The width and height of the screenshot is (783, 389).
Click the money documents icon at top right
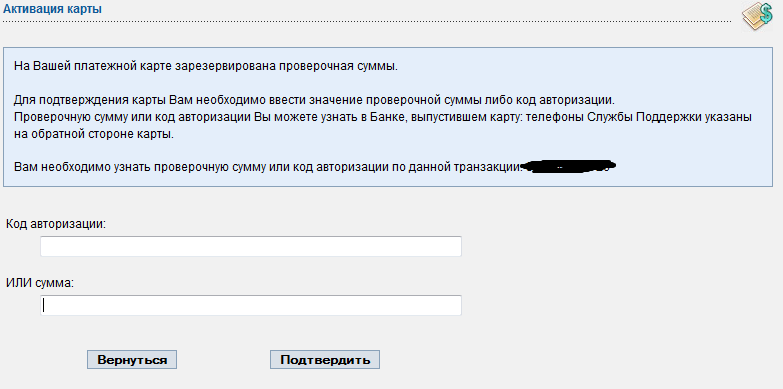tap(757, 15)
